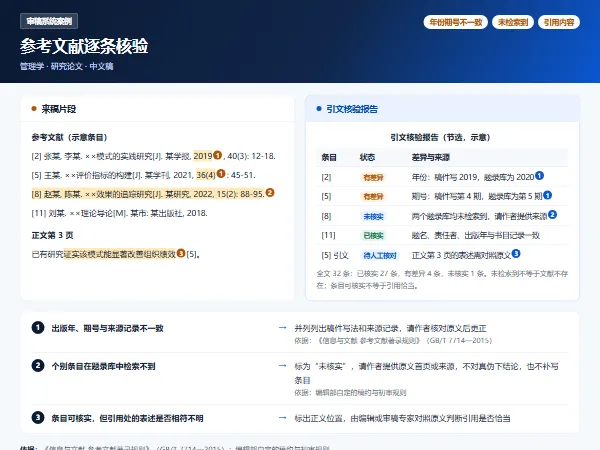Click arrow before 标出正文位置
This screenshot has width=600, height=450.
pyautogui.click(x=282, y=417)
